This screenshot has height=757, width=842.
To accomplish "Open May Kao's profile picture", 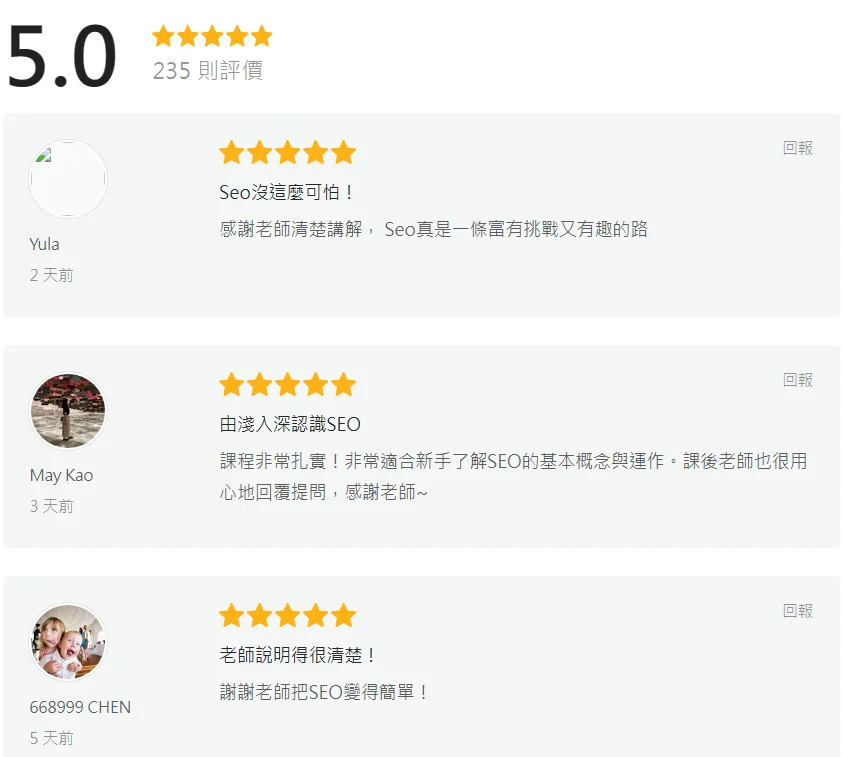I will [x=68, y=411].
